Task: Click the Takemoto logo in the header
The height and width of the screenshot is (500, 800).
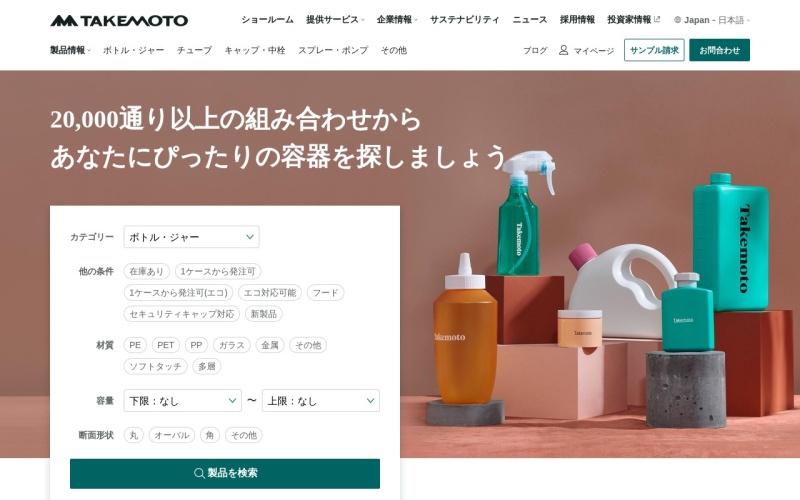Action: (119, 20)
